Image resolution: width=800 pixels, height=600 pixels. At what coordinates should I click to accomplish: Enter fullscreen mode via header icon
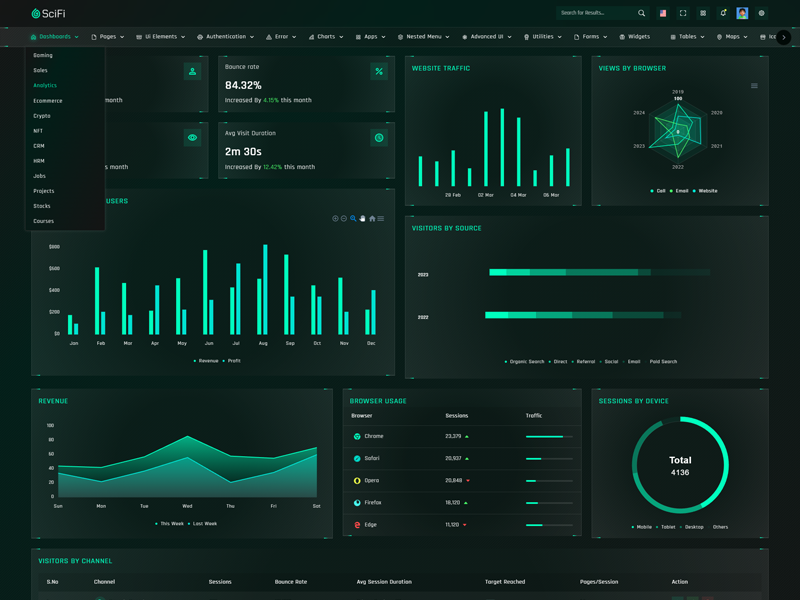point(683,13)
